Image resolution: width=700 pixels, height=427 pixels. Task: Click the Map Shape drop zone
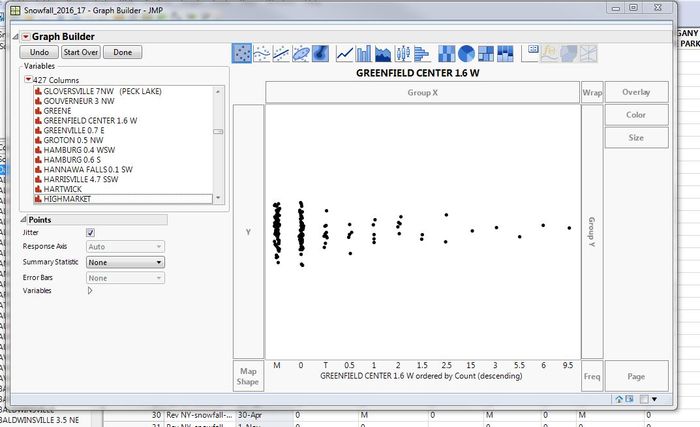pyautogui.click(x=248, y=376)
